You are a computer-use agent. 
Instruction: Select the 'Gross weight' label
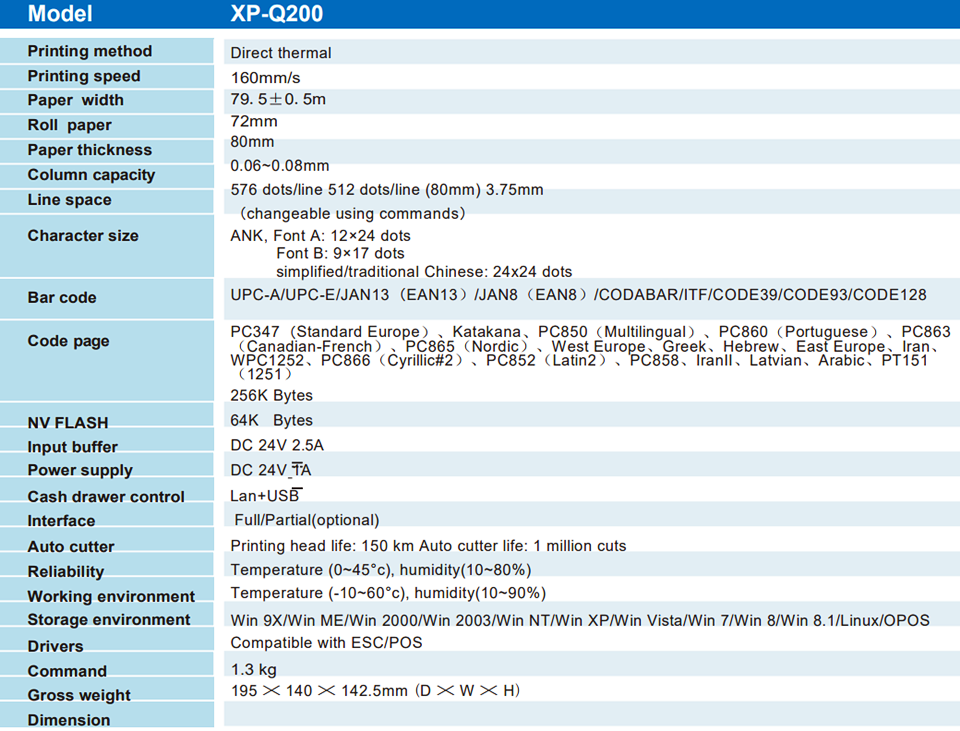79,695
